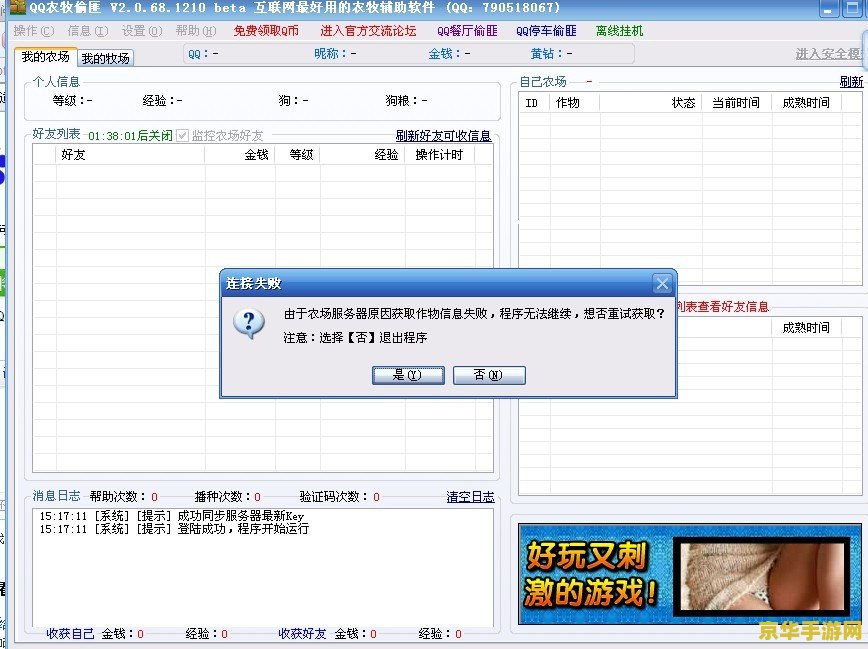The width and height of the screenshot is (868, 649).
Task: Click QQ停车偷匪 menu item
Action: click(x=546, y=31)
